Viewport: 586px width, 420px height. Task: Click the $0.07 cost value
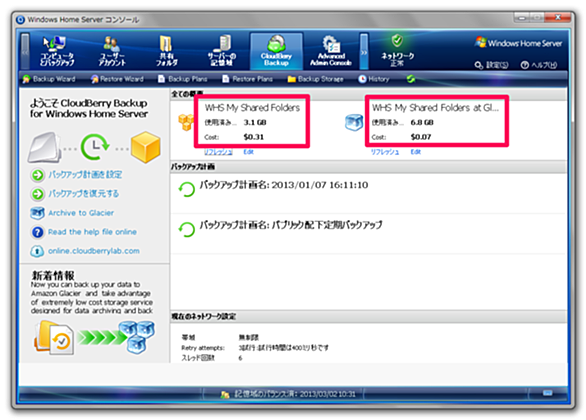tap(421, 137)
